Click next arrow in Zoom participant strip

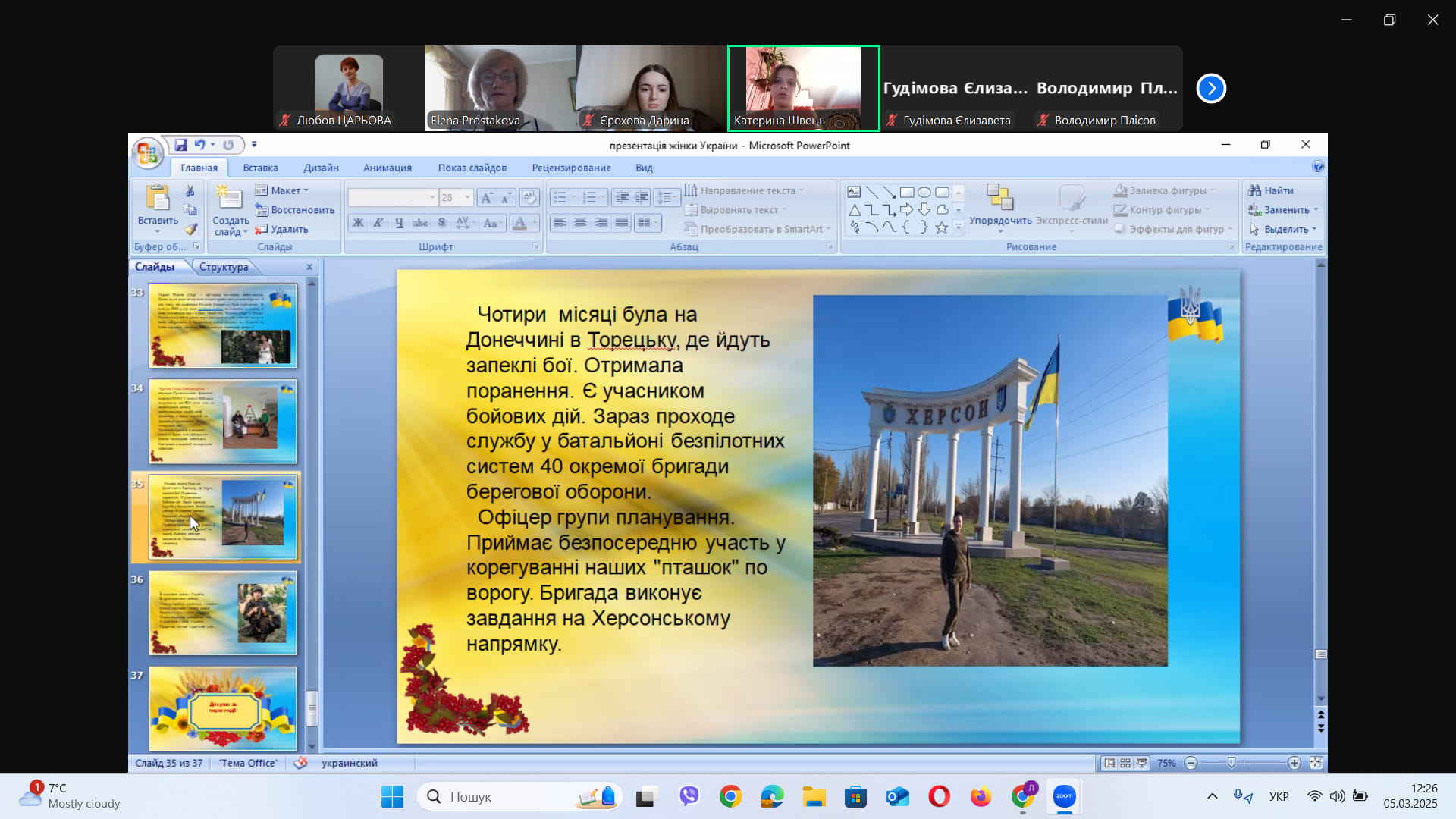[1211, 89]
